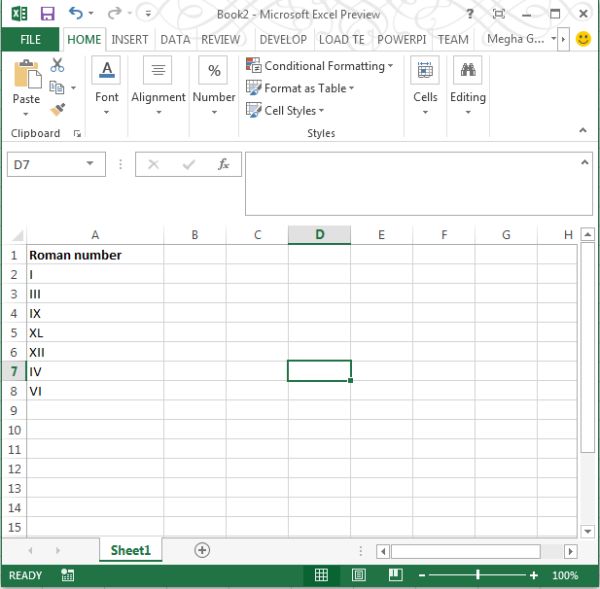Switch to the REVIEW tab
This screenshot has height=589, width=600.
[x=220, y=39]
